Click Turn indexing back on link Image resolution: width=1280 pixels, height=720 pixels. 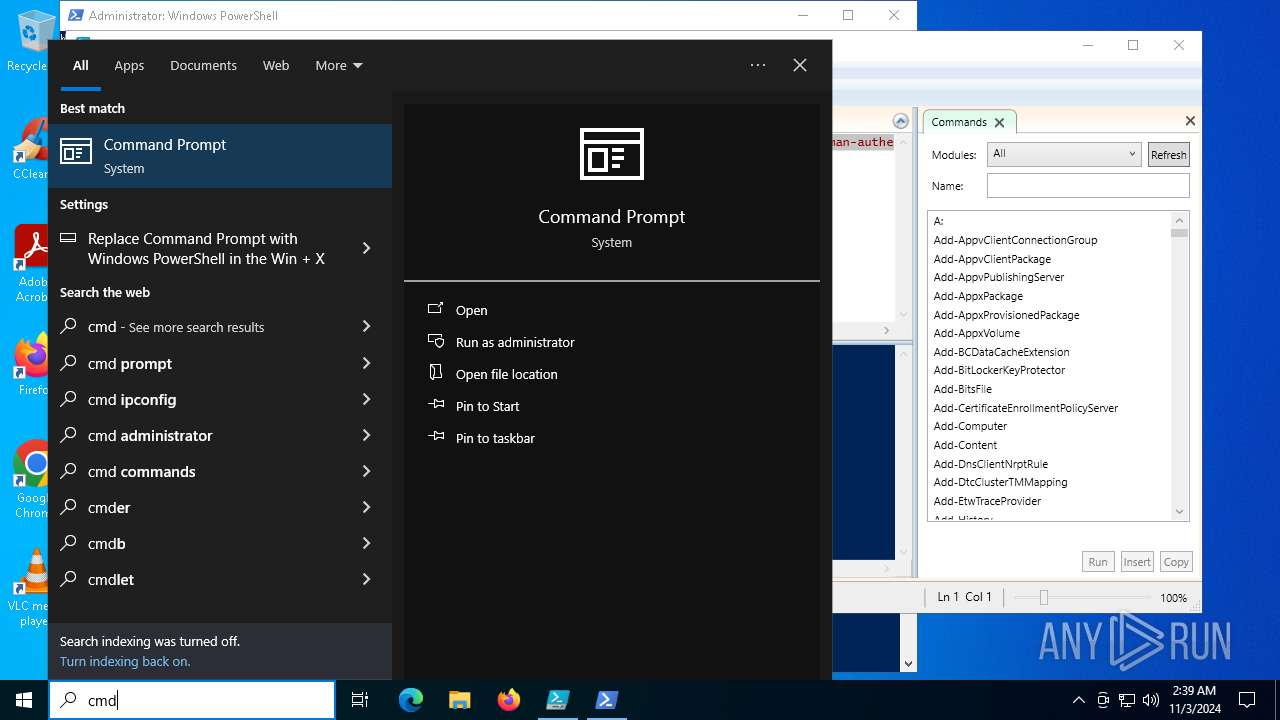pos(125,661)
